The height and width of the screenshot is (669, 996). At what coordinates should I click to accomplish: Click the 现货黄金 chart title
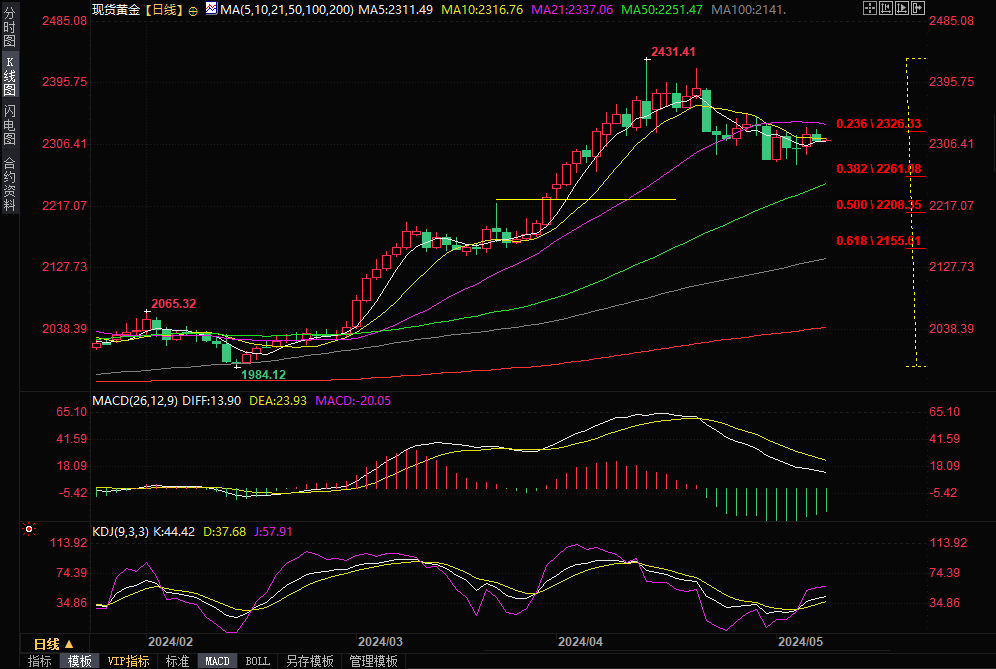tap(116, 10)
